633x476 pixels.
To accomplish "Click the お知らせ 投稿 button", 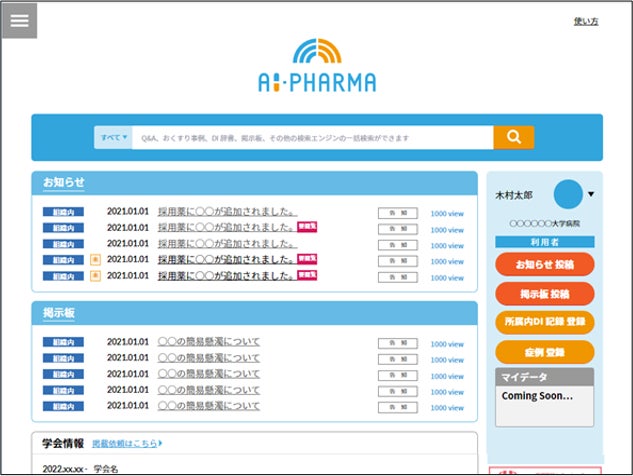I will click(x=545, y=264).
